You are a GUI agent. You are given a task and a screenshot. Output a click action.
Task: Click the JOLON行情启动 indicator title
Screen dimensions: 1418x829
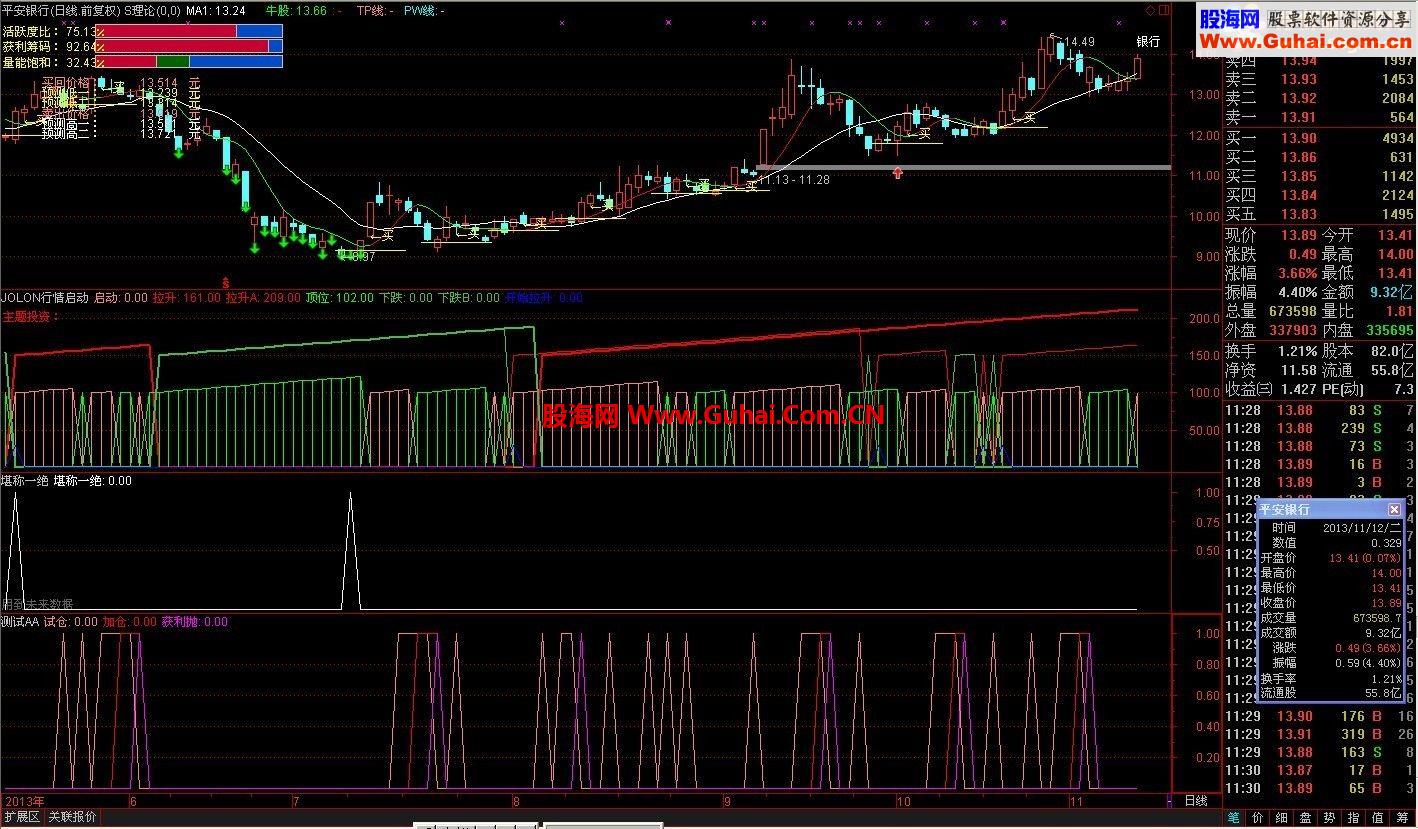pyautogui.click(x=45, y=298)
